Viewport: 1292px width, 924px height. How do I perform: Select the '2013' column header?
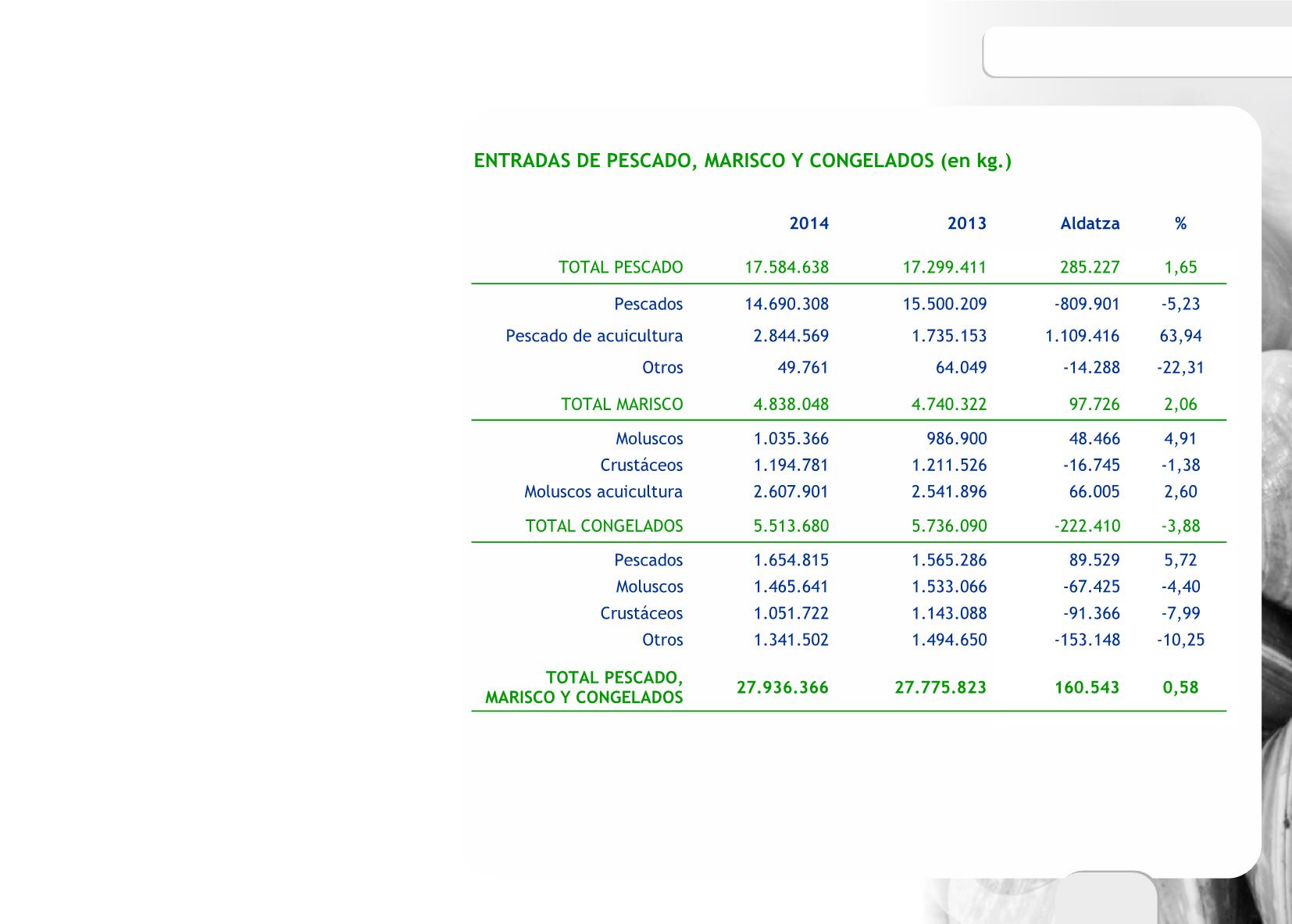click(967, 223)
